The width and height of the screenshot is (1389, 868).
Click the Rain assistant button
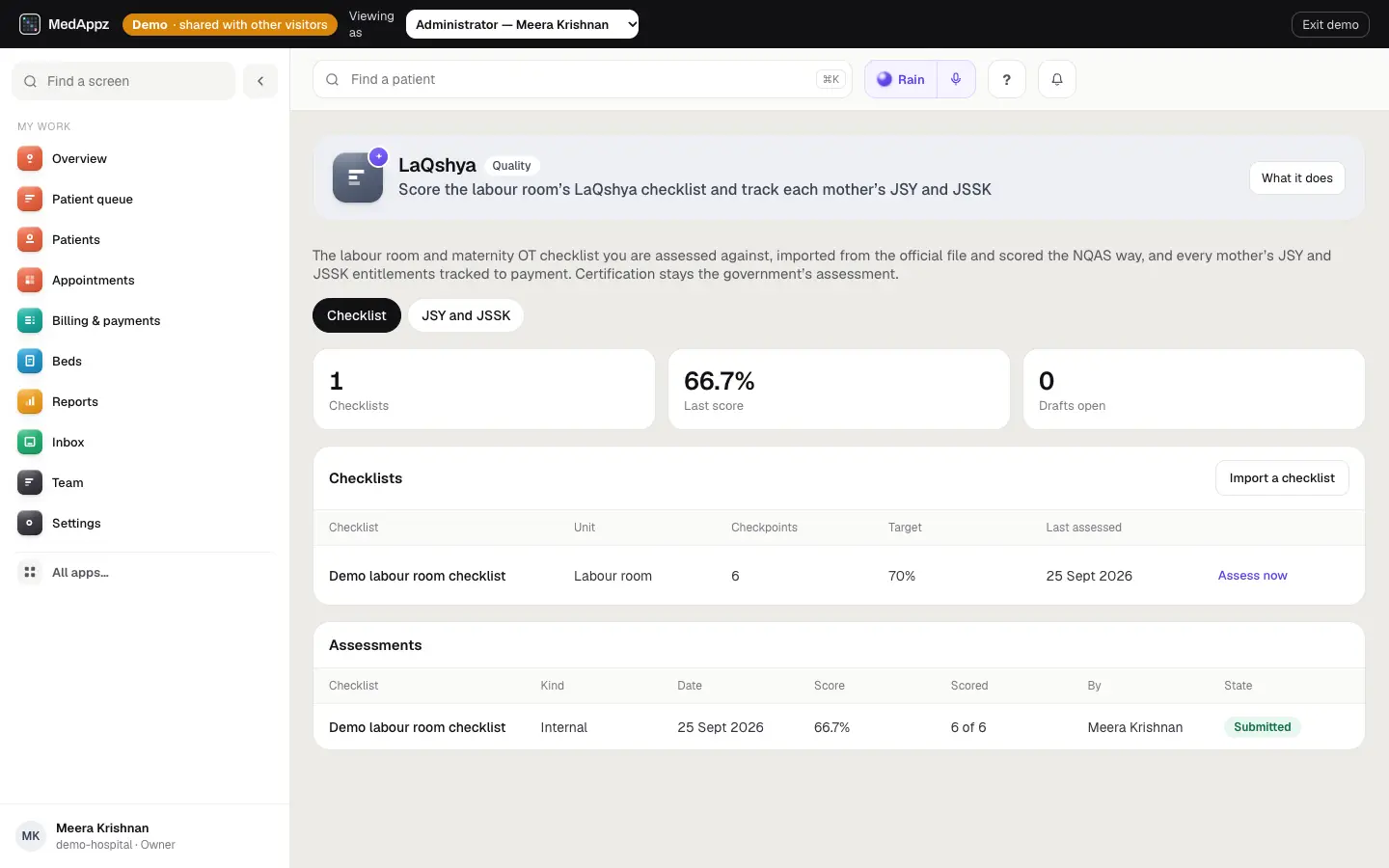click(x=901, y=79)
